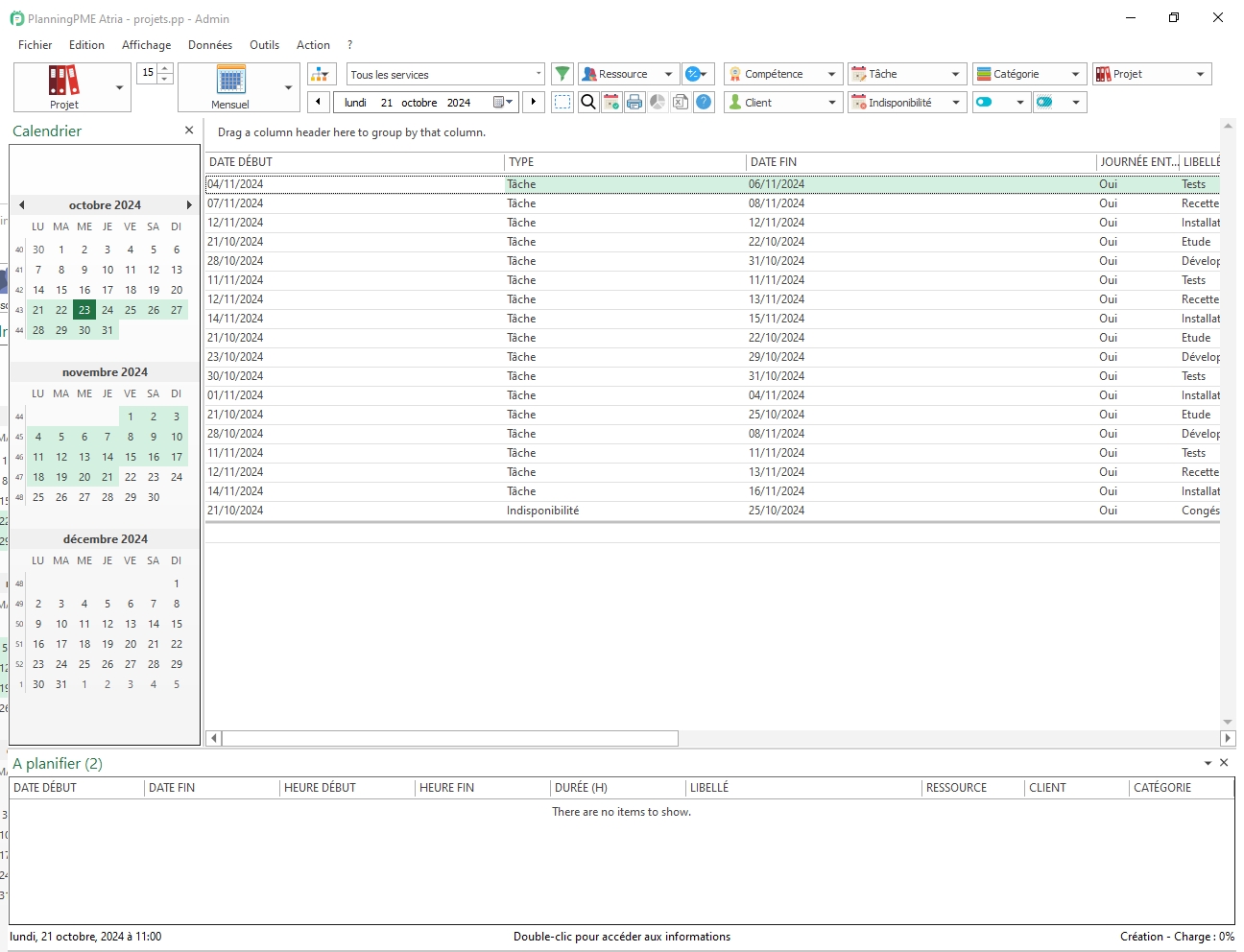Viewport: 1244px width, 952px height.
Task: Select the row starting 23/10/2024
Action: pyautogui.click(x=712, y=357)
